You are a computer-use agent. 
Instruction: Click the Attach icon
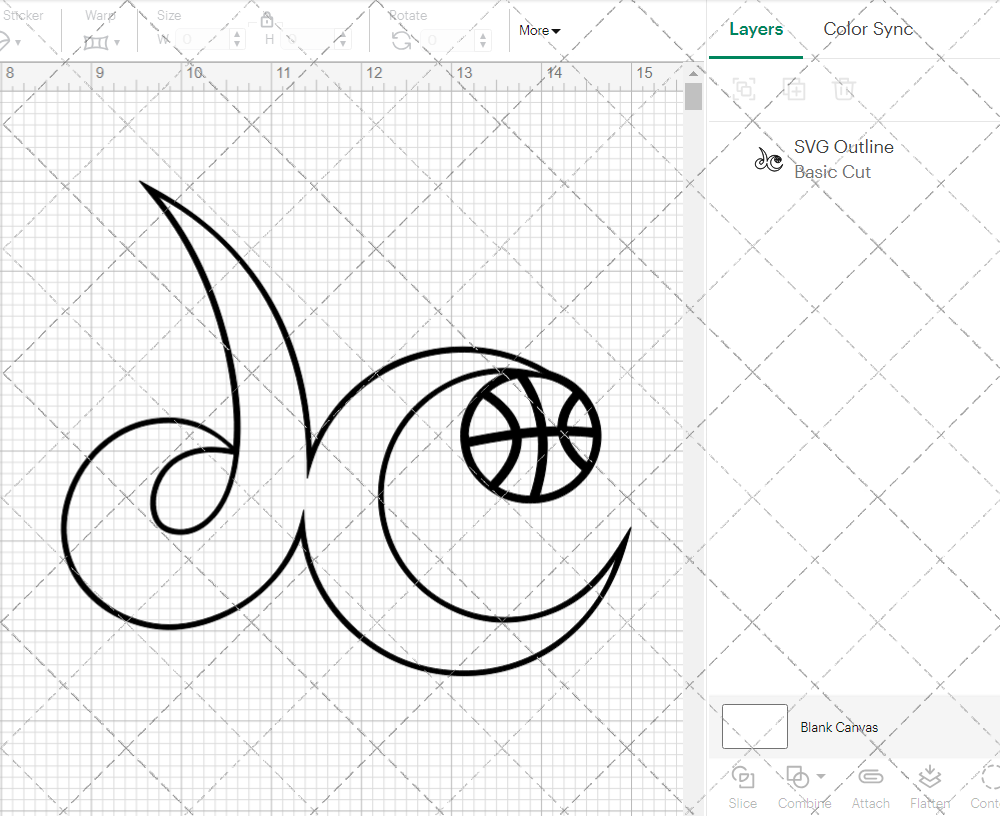[870, 777]
